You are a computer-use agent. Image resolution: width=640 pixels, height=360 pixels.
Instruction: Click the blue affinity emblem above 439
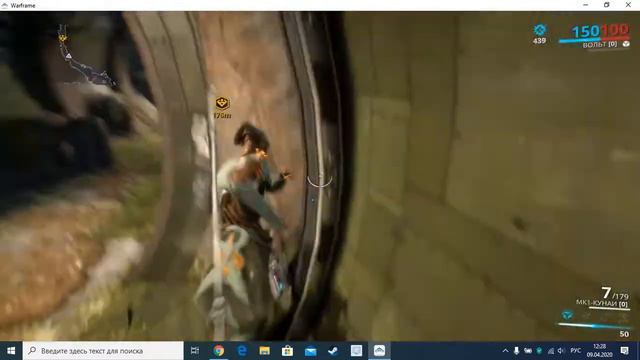point(540,30)
